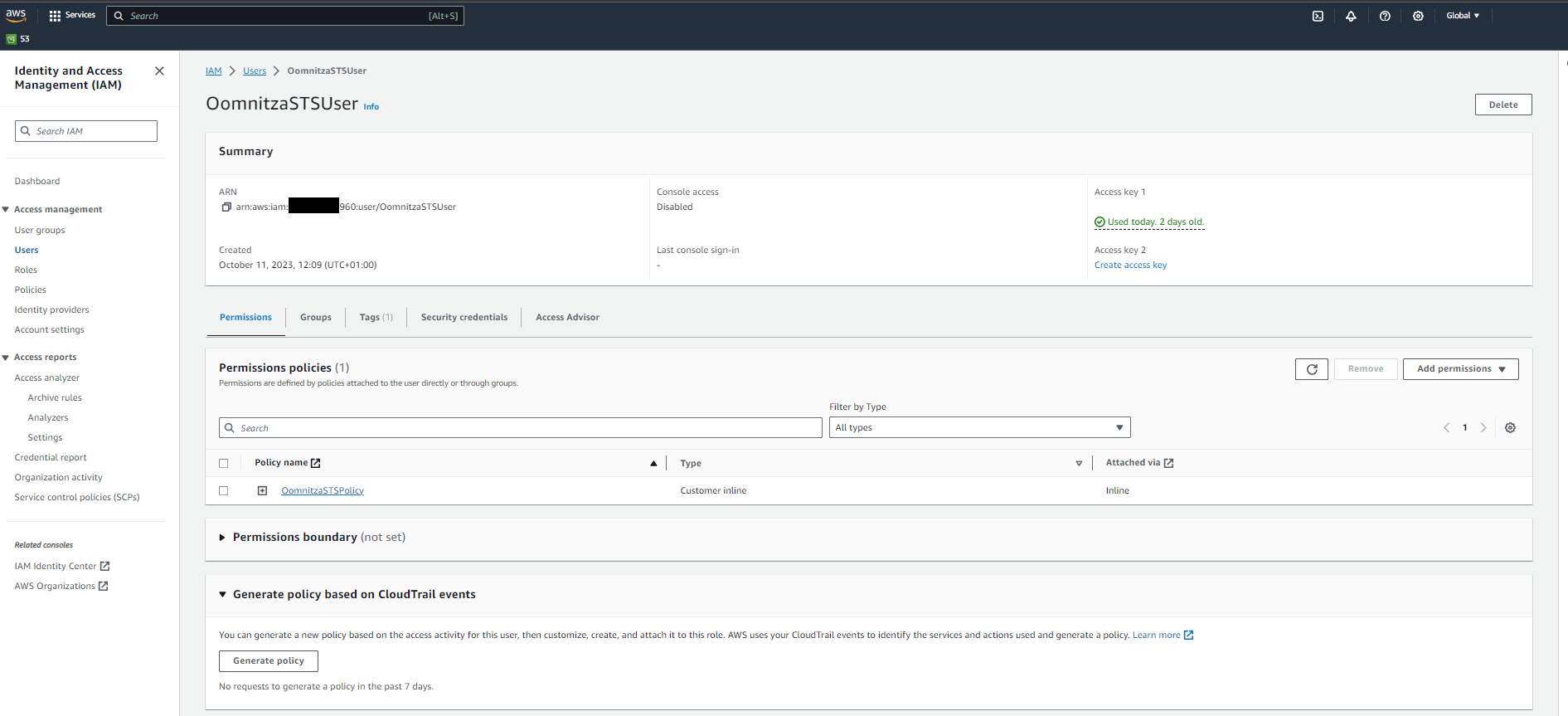1568x716 pixels.
Task: Open the help question mark menu
Action: [x=1385, y=16]
